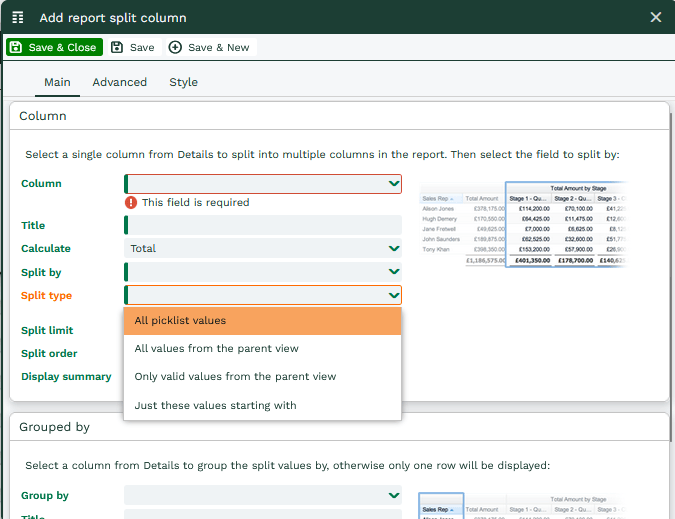
Task: Select 'All values from the parent view'
Action: tap(263, 349)
